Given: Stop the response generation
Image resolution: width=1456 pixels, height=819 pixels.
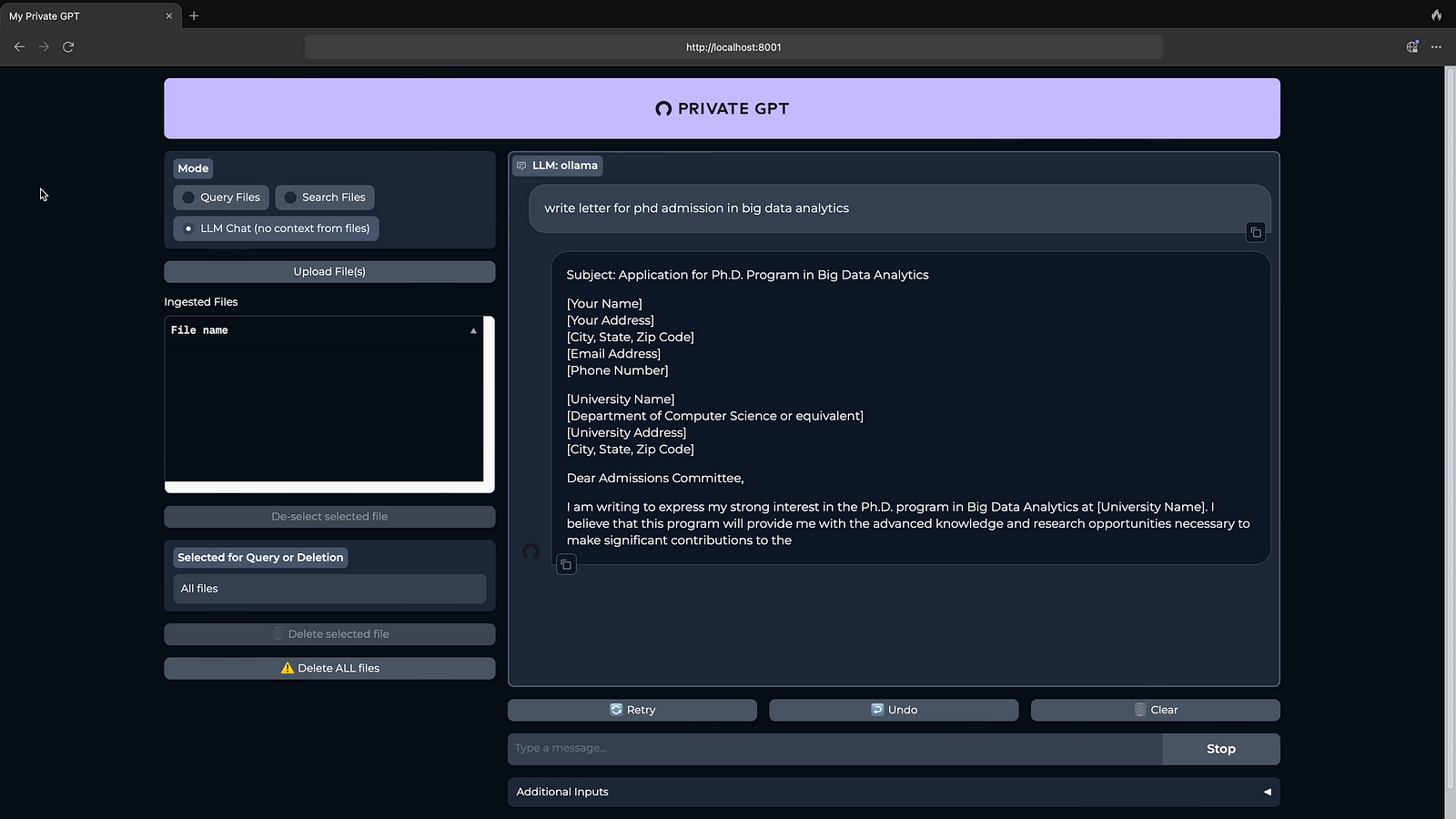Looking at the screenshot, I should point(1220,749).
